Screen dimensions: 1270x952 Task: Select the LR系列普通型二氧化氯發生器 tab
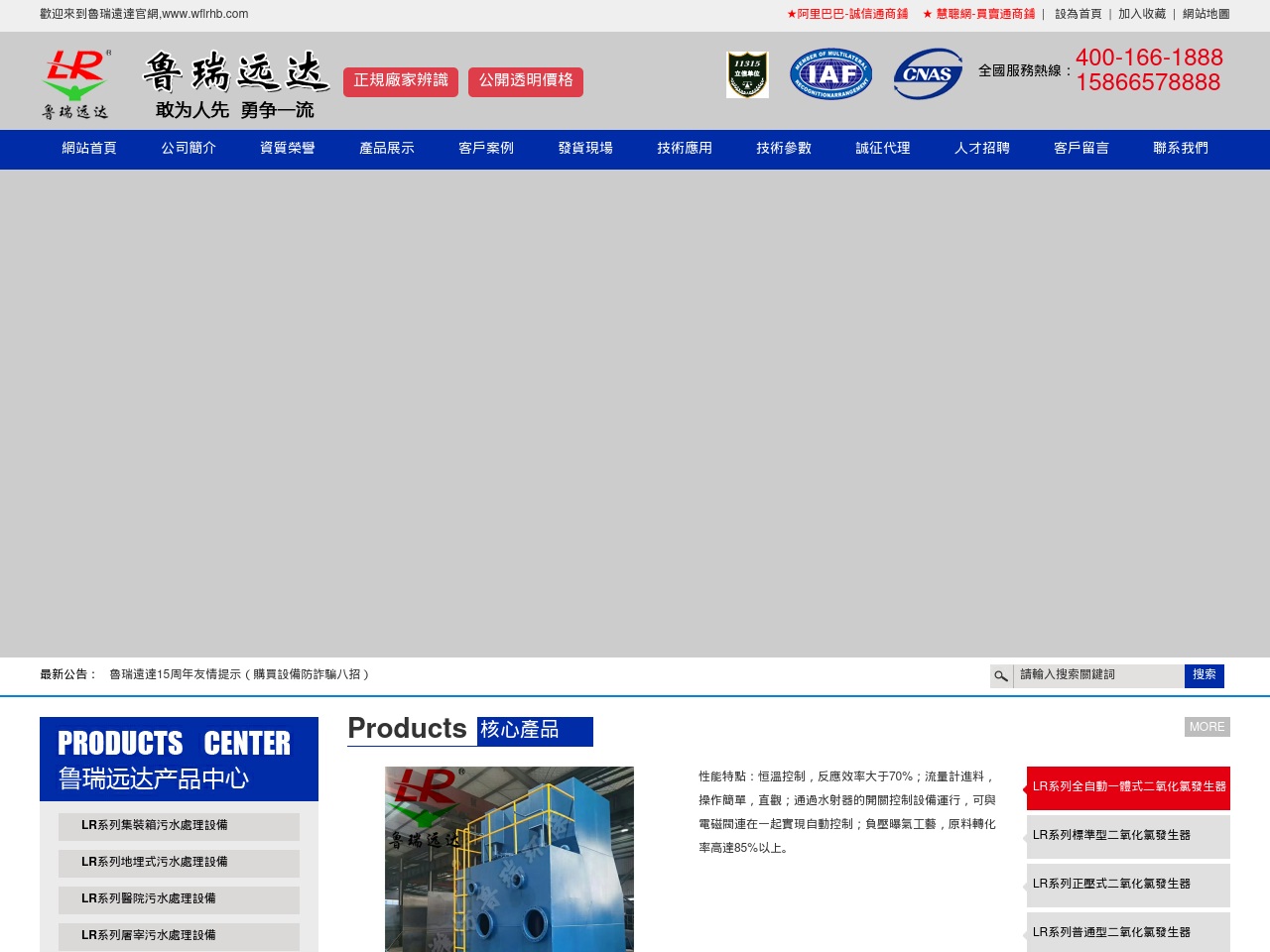[1128, 932]
